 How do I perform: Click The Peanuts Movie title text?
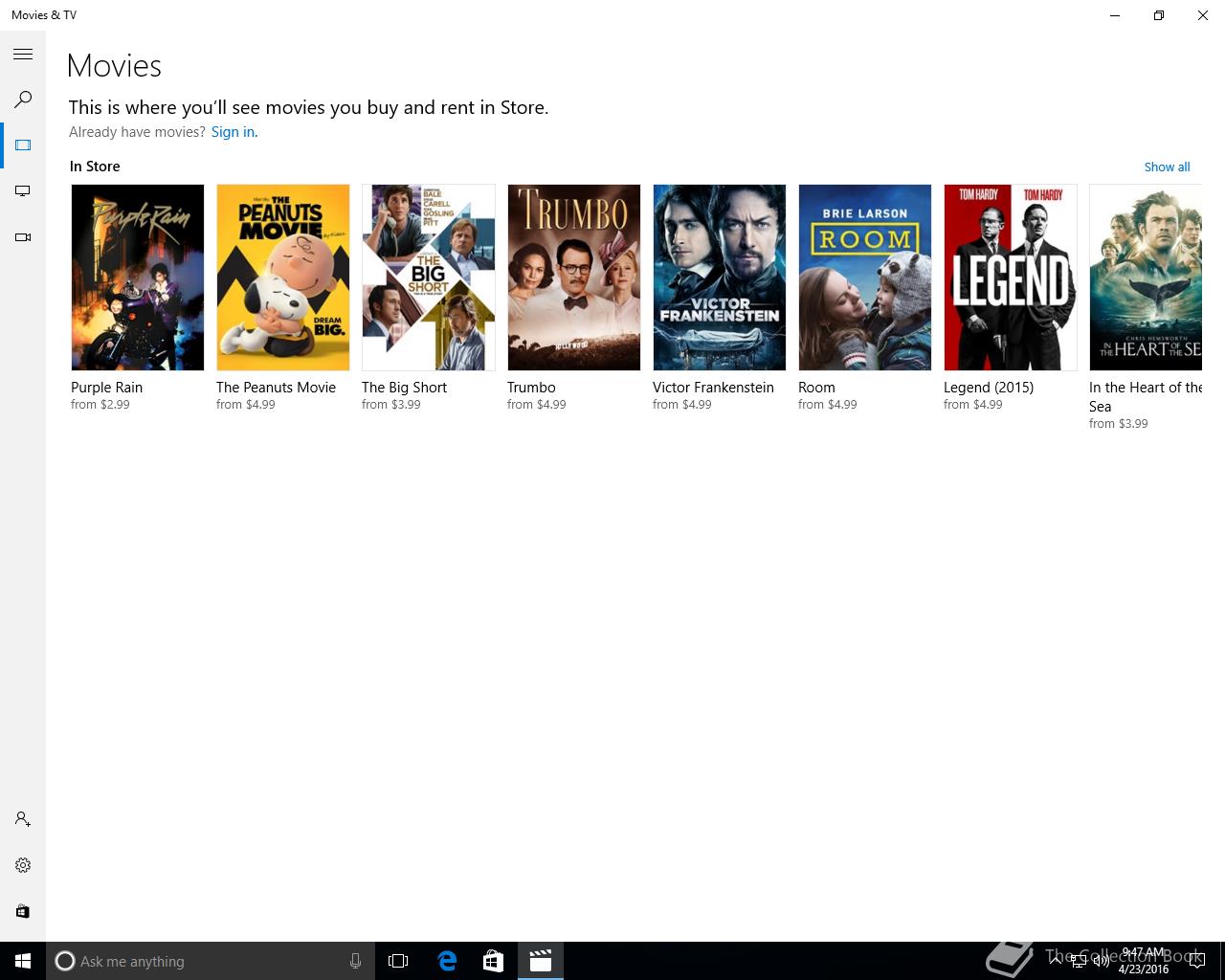coord(276,388)
